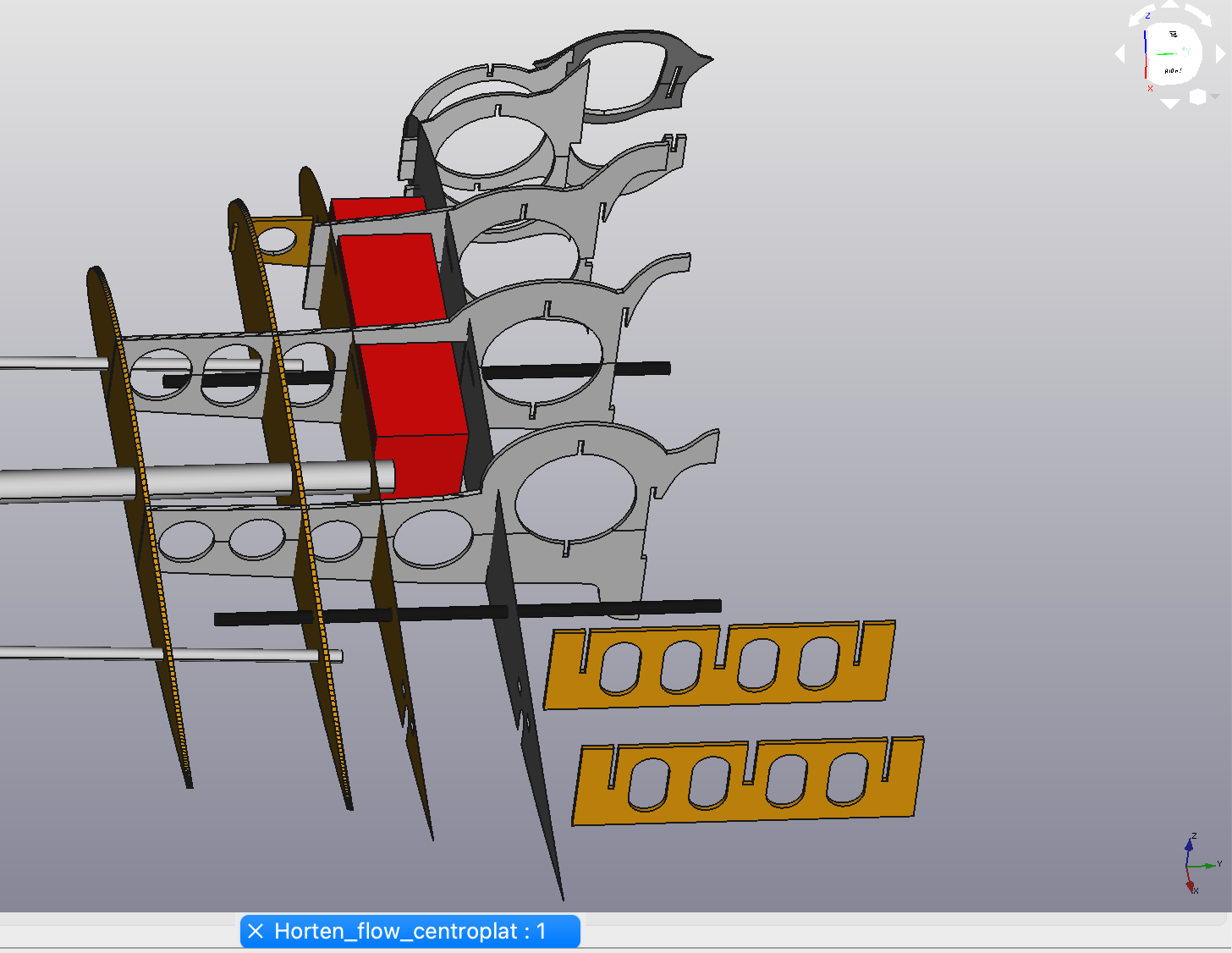Click the navigation cube's down arrow
This screenshot has width=1232, height=953.
click(x=1169, y=104)
